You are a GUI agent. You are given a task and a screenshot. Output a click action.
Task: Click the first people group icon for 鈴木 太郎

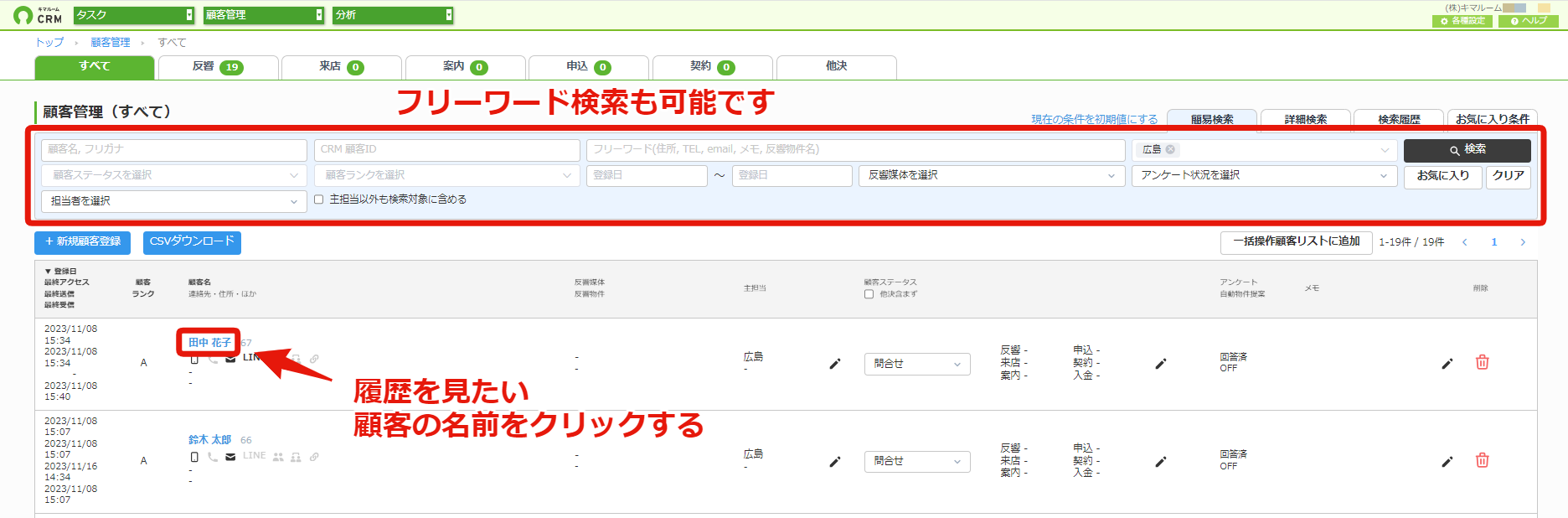[x=278, y=457]
